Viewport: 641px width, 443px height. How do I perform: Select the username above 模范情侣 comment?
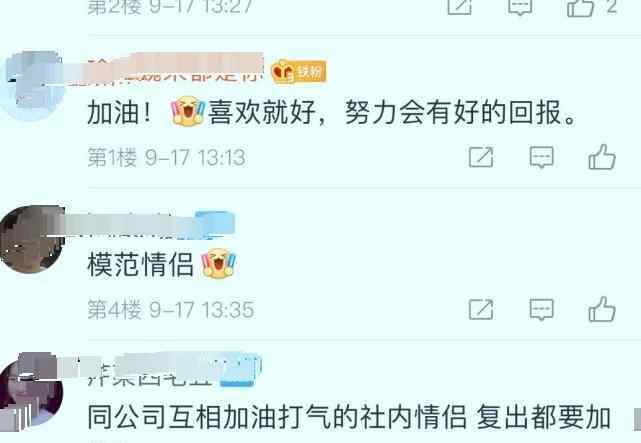pos(141,225)
